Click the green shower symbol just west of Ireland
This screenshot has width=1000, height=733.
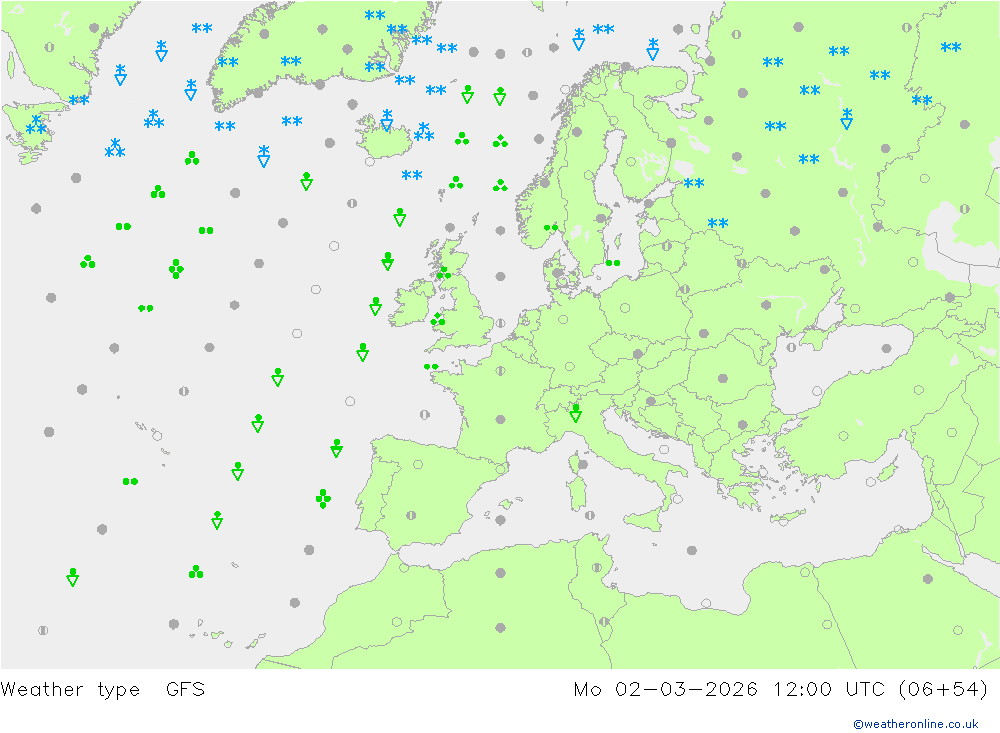click(376, 306)
